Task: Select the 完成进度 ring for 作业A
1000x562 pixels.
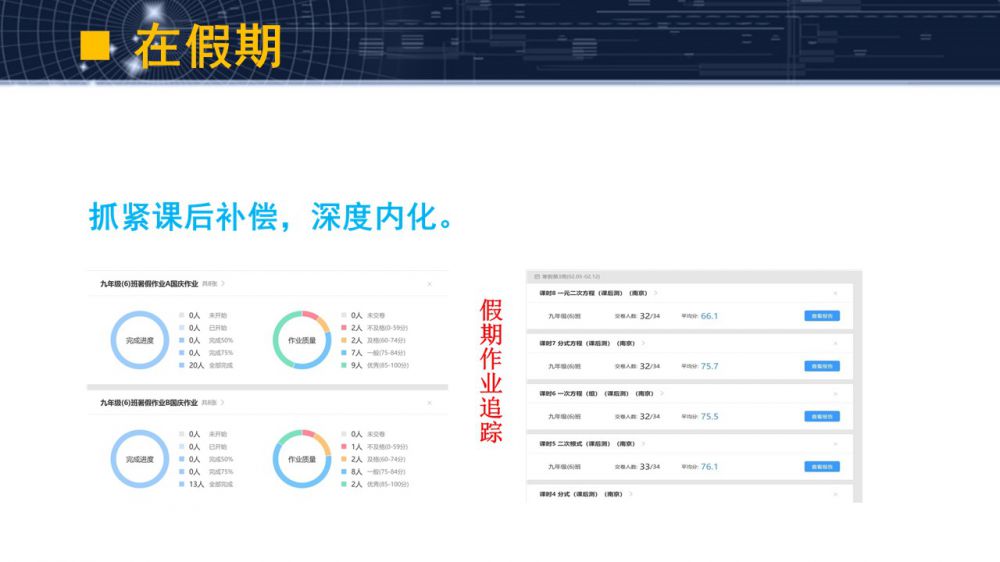Action: [139, 340]
